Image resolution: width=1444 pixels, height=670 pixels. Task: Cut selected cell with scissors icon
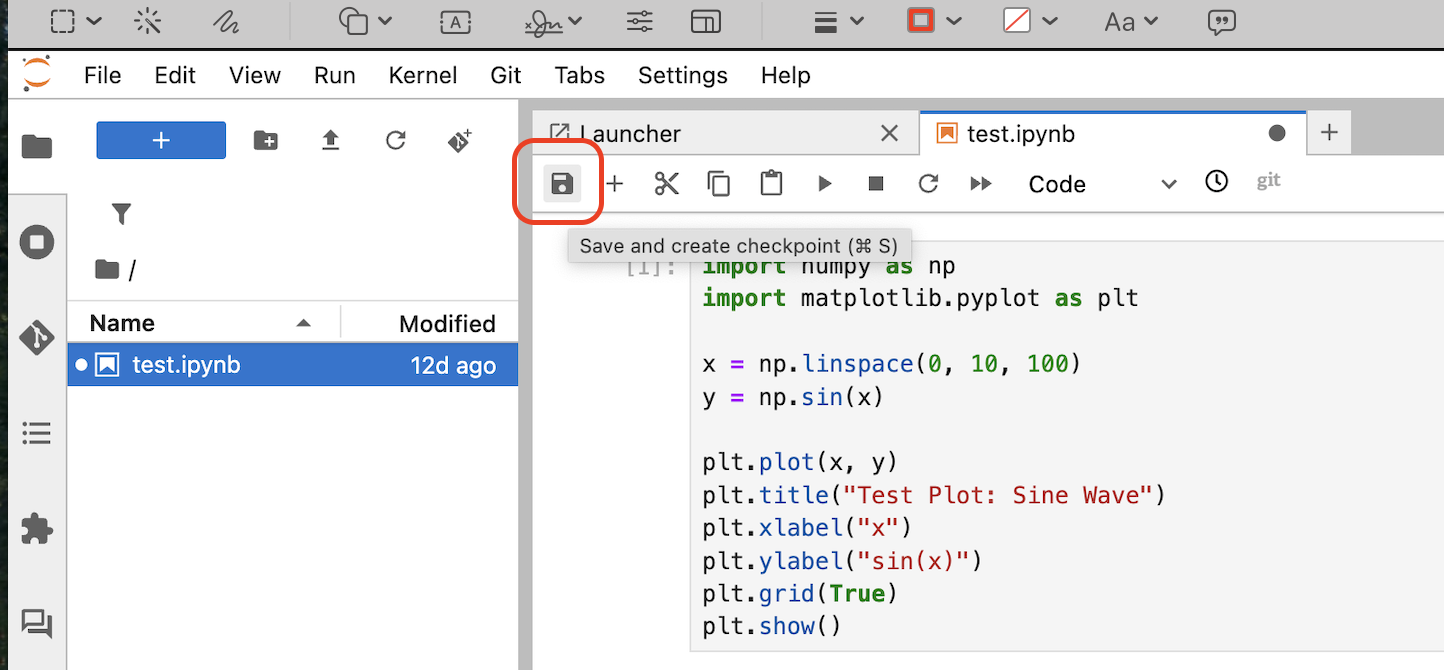(x=666, y=183)
